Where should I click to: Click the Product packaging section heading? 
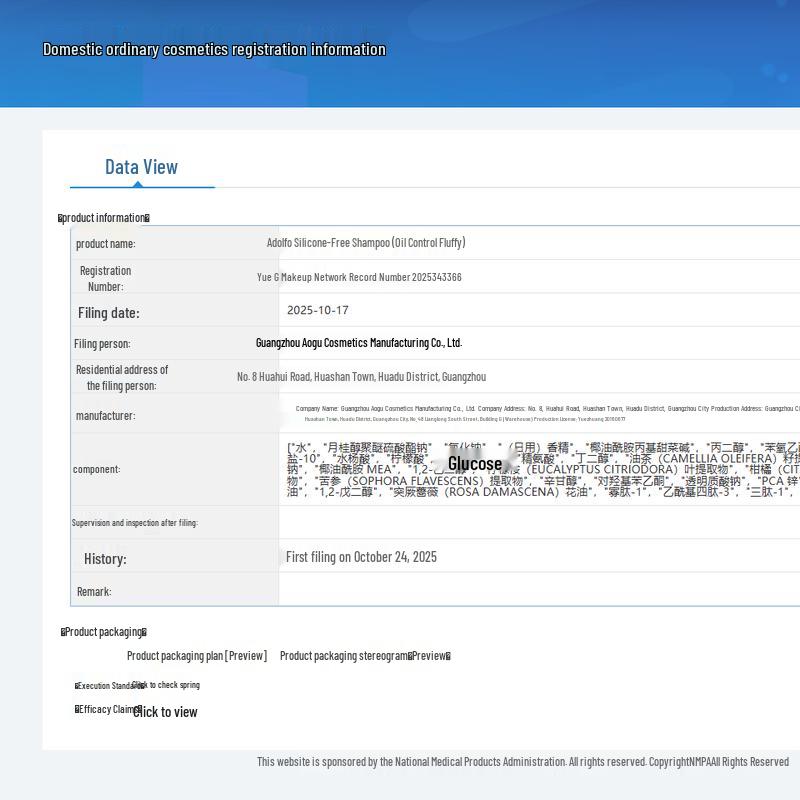(x=103, y=632)
